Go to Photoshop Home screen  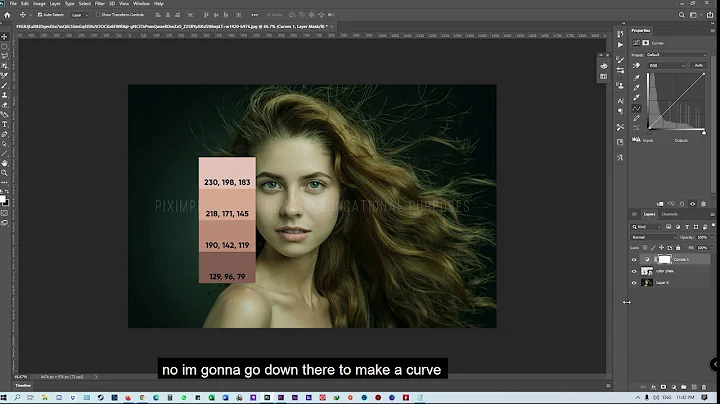[x=7, y=15]
